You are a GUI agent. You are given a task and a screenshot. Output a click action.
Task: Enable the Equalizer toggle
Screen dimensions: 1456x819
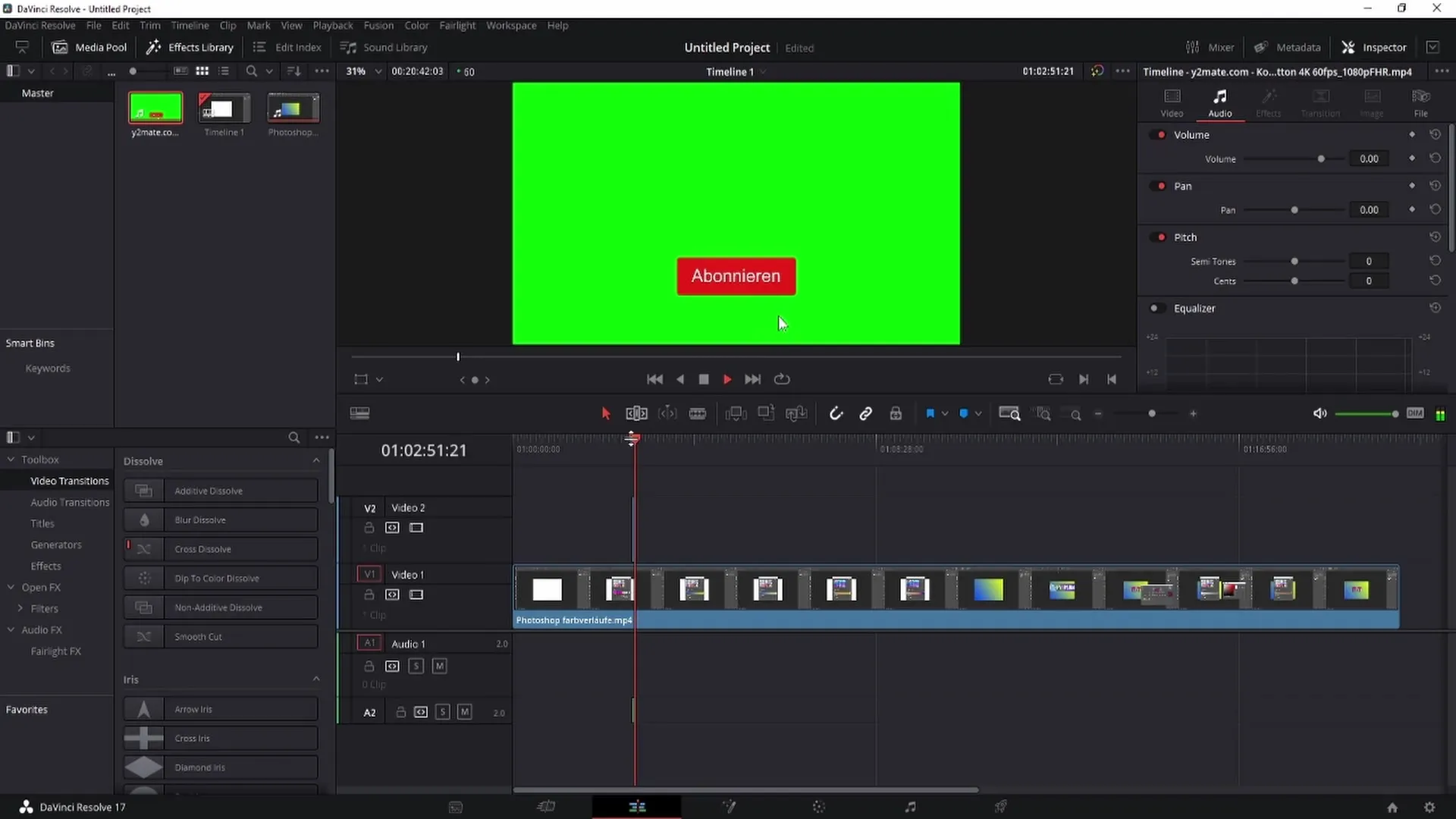tap(1158, 309)
